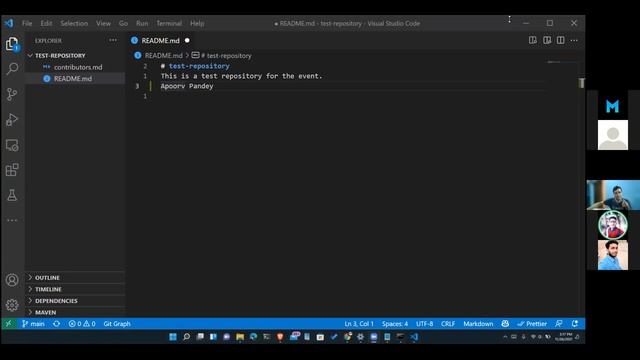Open the Selection menu

pos(74,23)
